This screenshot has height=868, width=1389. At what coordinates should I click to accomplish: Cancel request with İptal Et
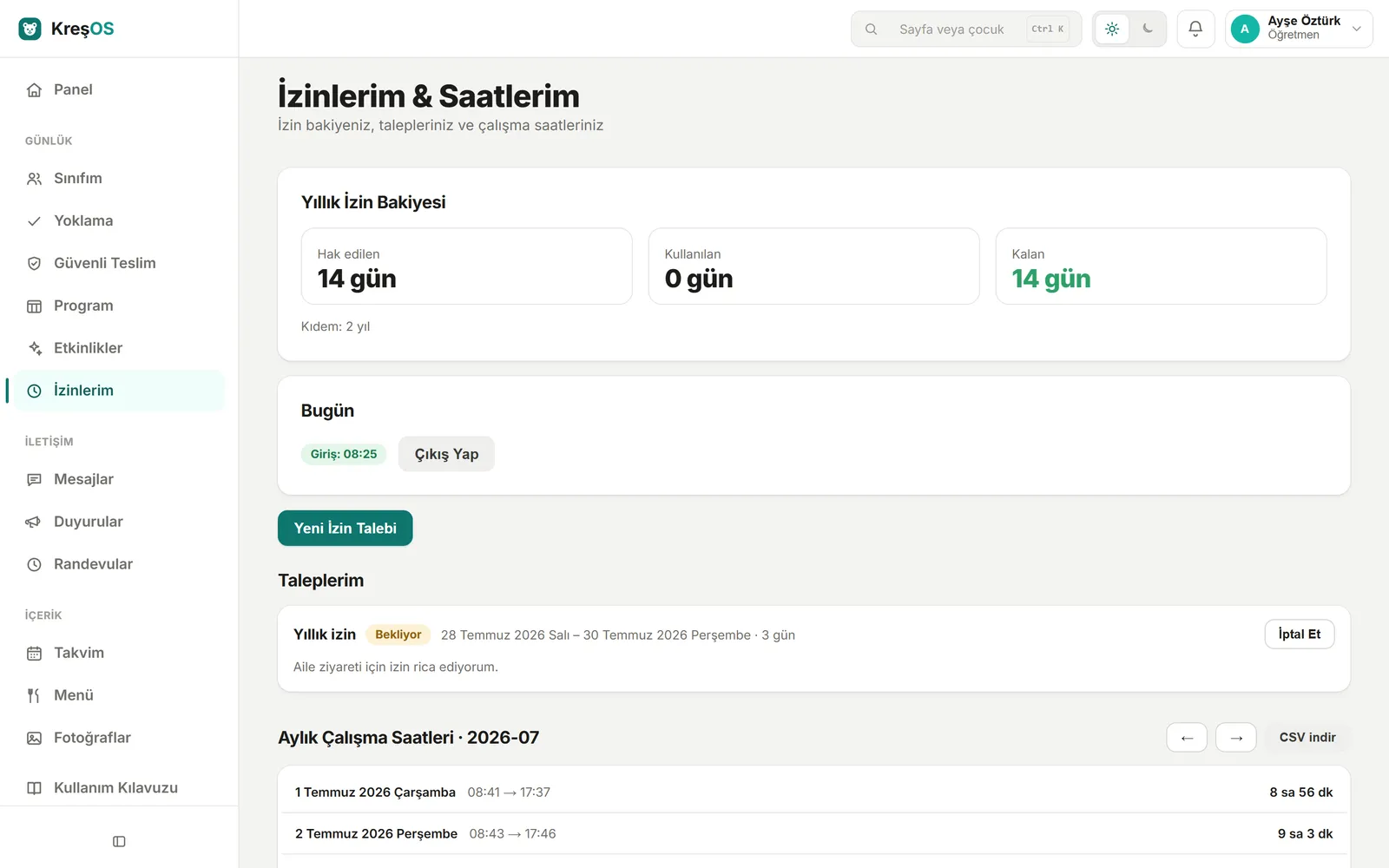click(x=1299, y=635)
